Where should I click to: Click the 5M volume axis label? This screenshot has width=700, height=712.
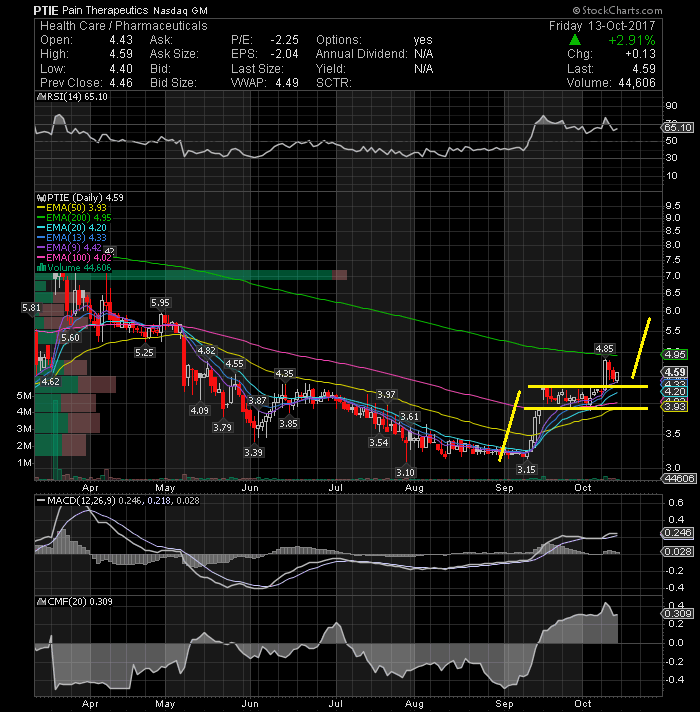tap(24, 396)
